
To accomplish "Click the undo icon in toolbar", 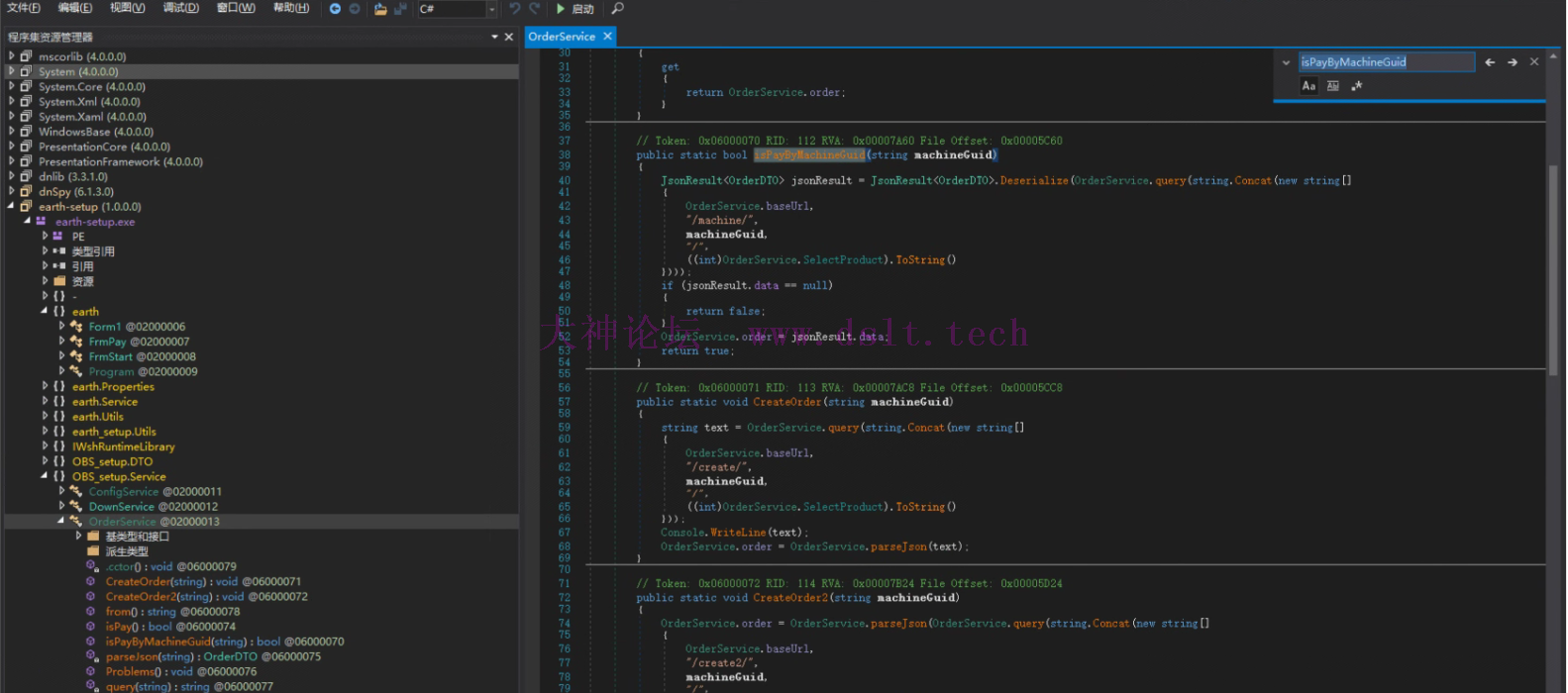I will [x=514, y=9].
